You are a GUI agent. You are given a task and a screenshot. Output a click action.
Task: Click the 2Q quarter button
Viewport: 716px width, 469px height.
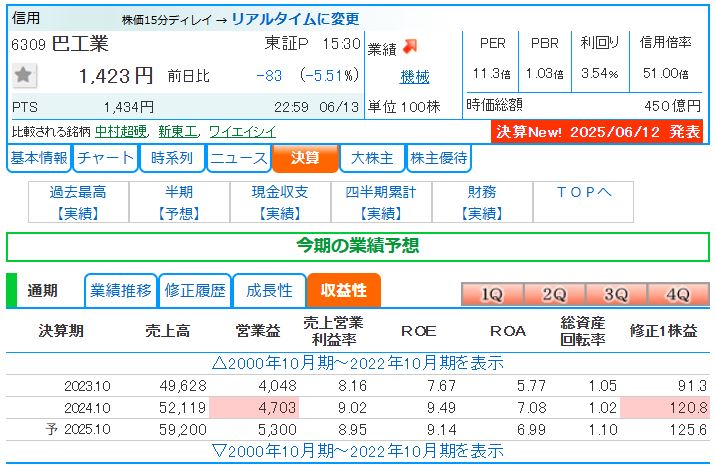pyautogui.click(x=554, y=295)
